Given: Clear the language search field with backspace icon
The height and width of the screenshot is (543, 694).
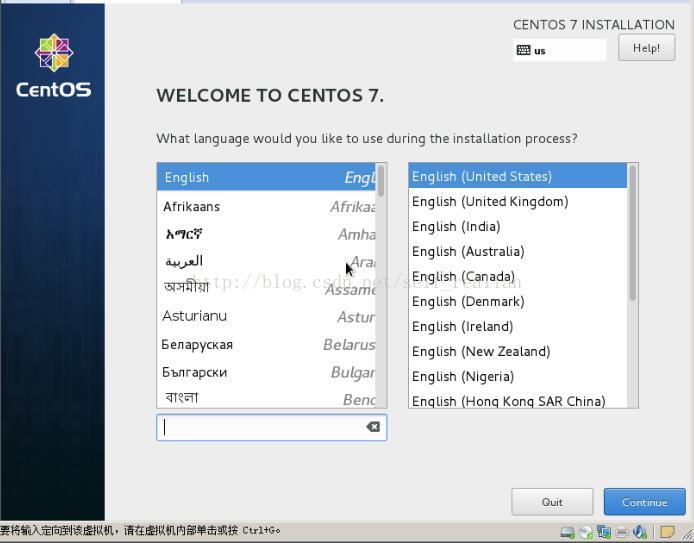Looking at the screenshot, I should click(x=373, y=427).
